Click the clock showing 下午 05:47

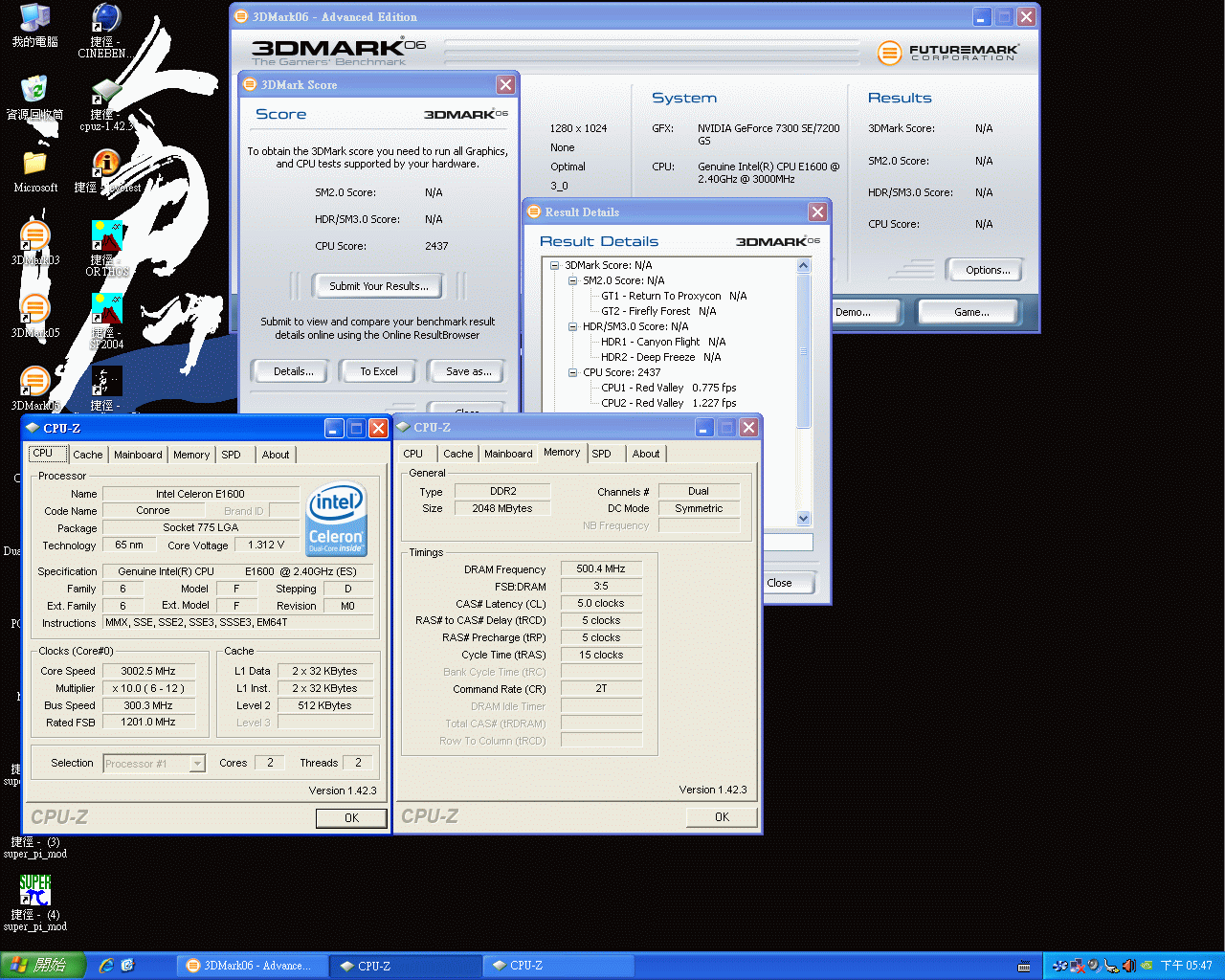1187,966
